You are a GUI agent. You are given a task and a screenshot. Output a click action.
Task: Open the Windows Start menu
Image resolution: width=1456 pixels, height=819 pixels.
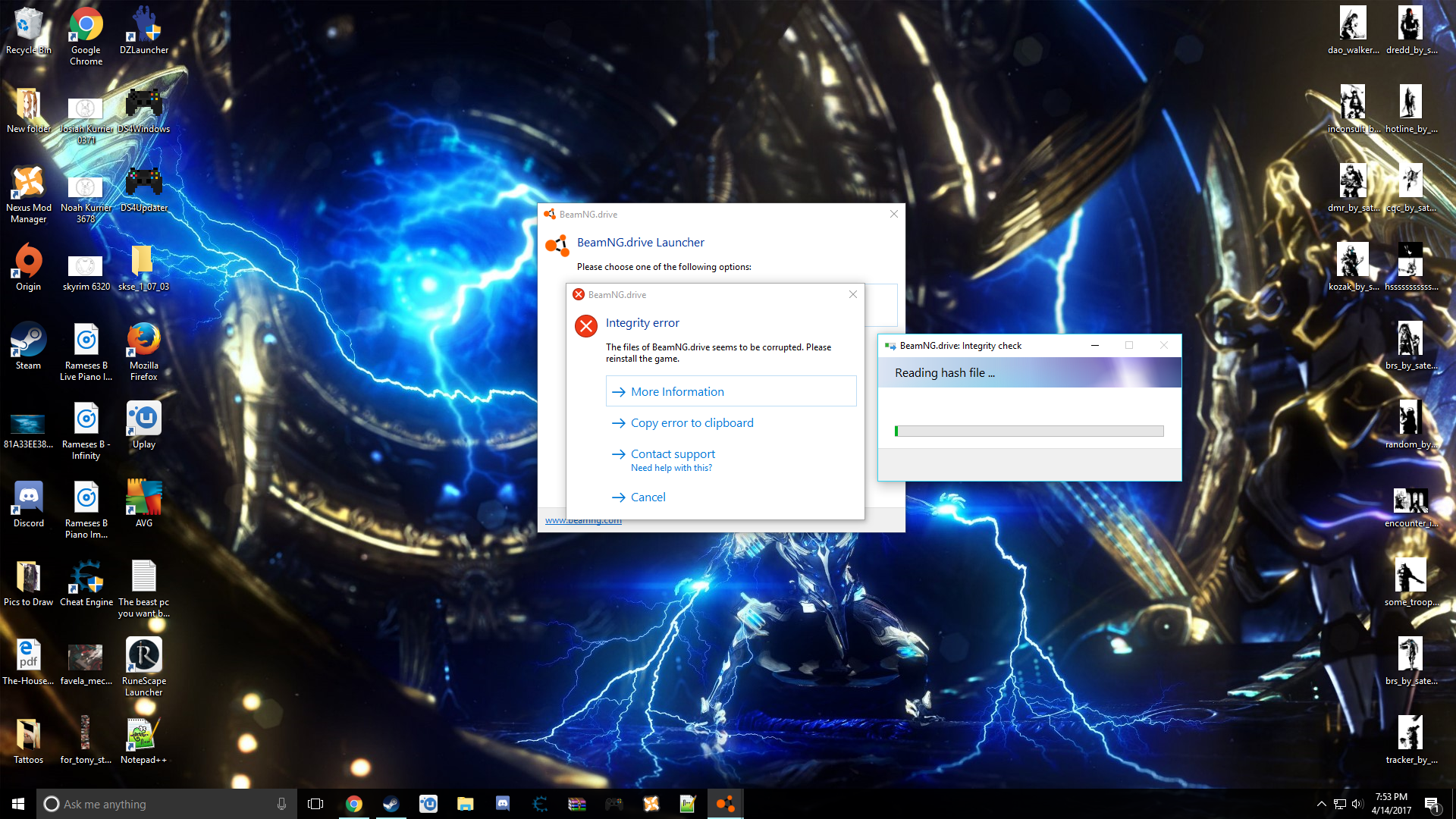click(x=18, y=804)
